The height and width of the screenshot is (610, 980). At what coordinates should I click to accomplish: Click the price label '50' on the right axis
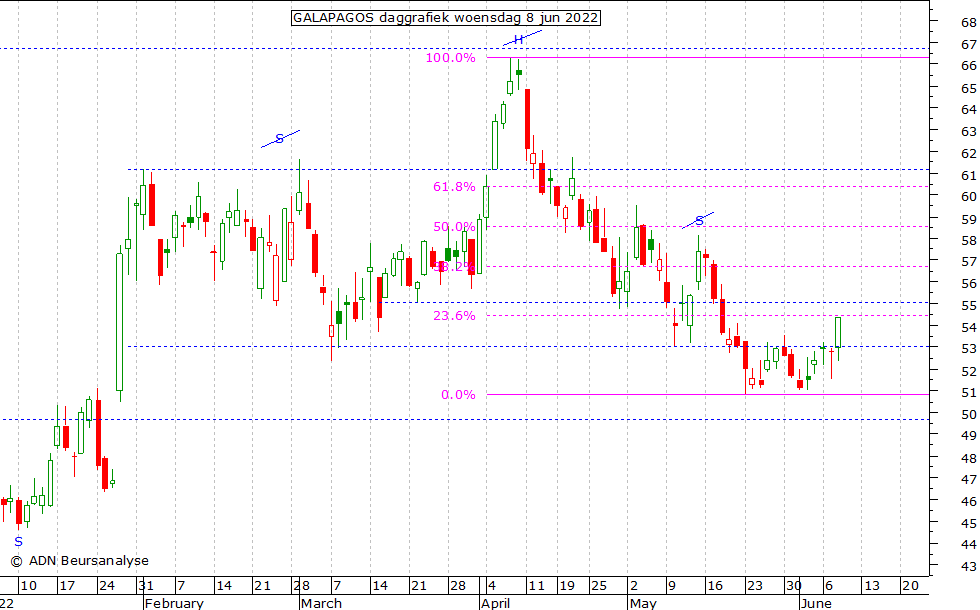(x=969, y=414)
